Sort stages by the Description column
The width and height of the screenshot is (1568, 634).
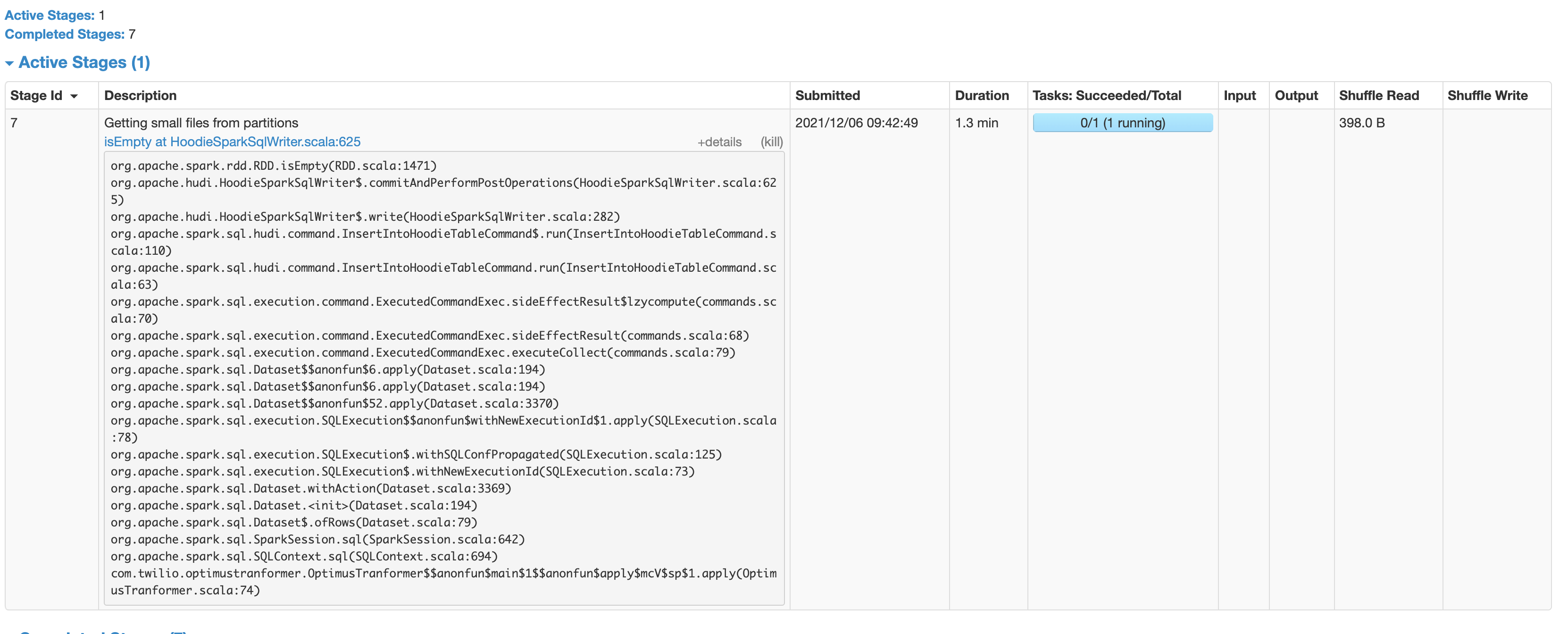click(x=140, y=96)
